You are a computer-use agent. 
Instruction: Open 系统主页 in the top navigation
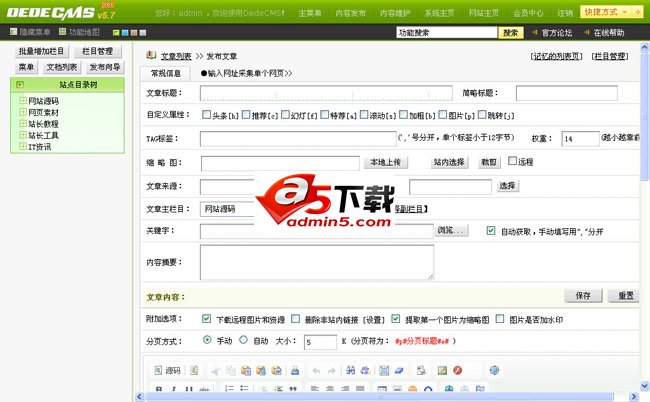point(439,13)
